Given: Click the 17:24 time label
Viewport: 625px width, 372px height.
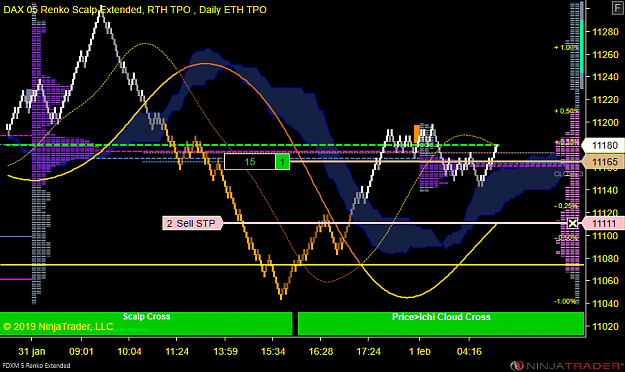Looking at the screenshot, I should tap(368, 352).
